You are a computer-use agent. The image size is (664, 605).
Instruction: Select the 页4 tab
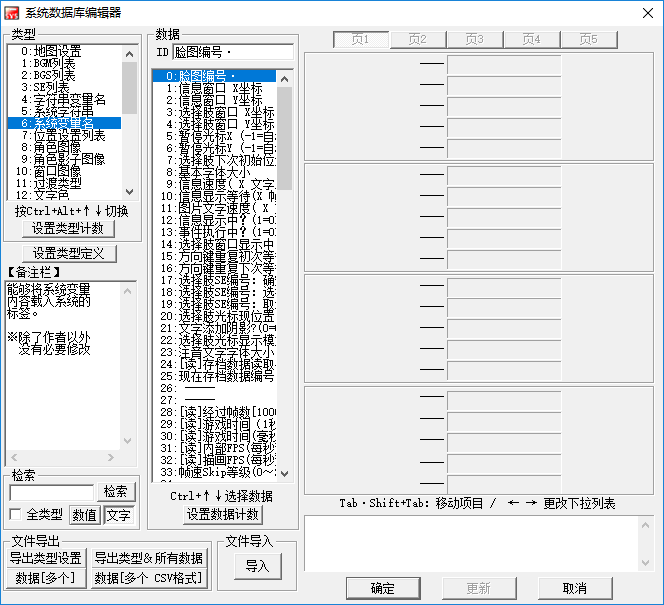tap(532, 40)
